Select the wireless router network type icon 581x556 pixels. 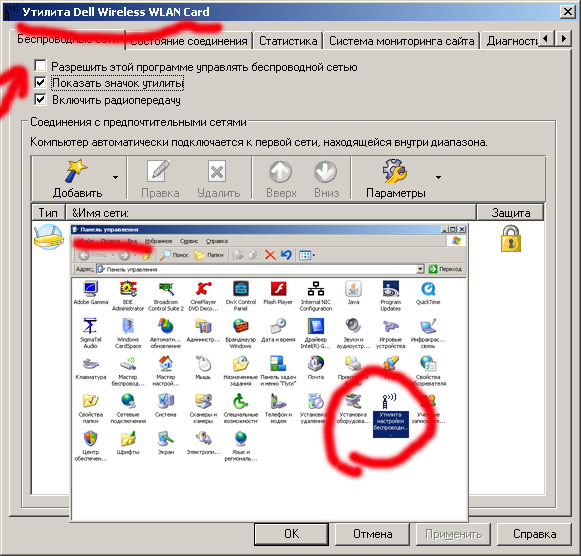pos(49,237)
